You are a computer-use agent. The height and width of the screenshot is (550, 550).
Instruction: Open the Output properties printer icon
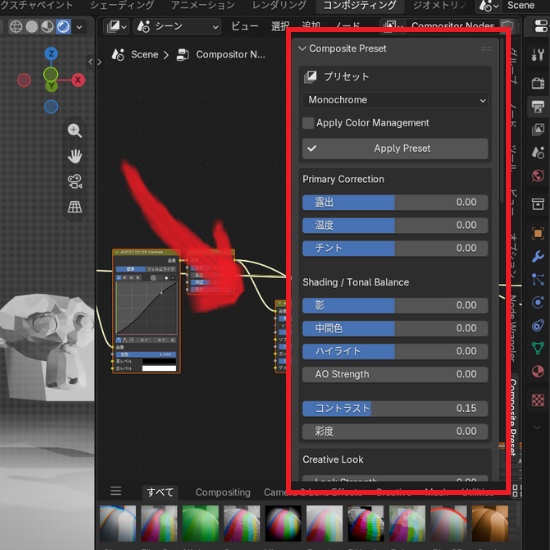[538, 107]
